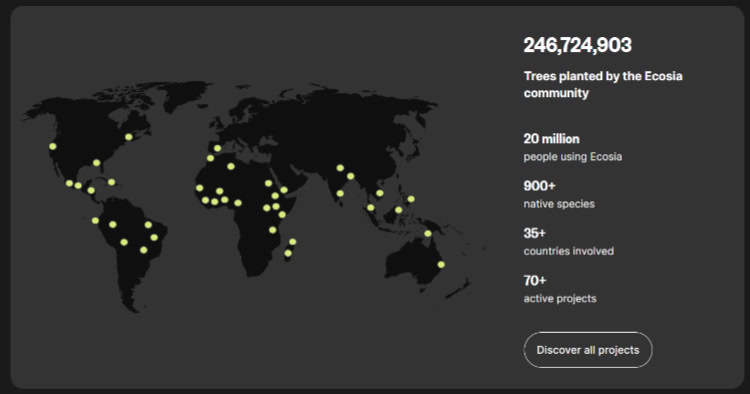
Task: Click the 'countries involved' label
Action: pyautogui.click(x=568, y=251)
